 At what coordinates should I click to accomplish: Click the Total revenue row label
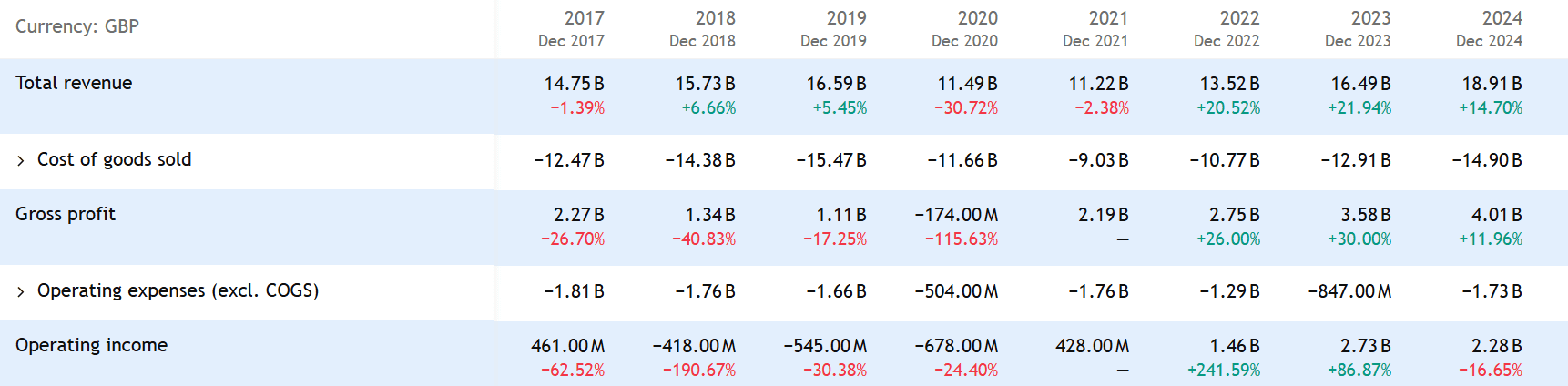click(74, 83)
